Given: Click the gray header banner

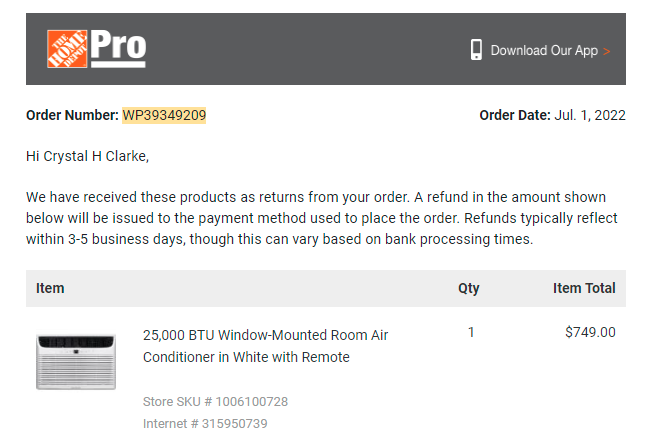Looking at the screenshot, I should pos(326,49).
